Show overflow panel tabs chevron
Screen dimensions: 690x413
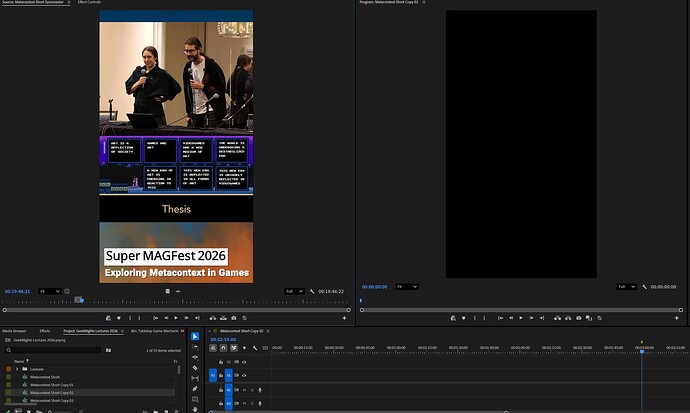(183, 331)
